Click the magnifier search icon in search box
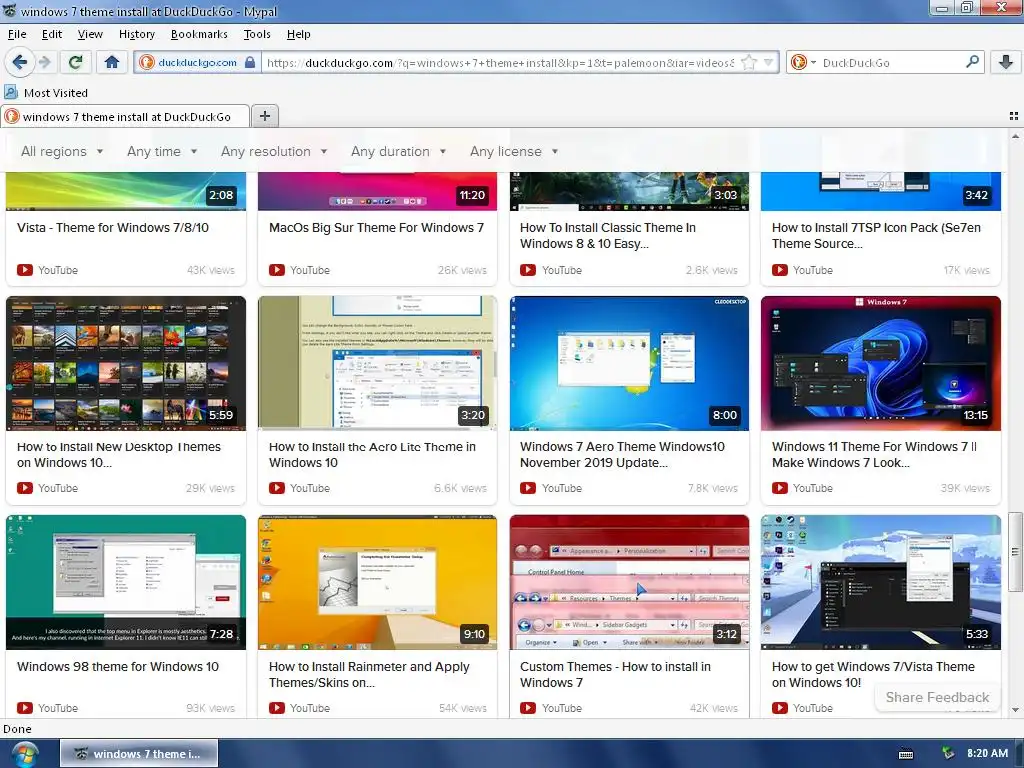The width and height of the screenshot is (1024, 768). (x=972, y=62)
